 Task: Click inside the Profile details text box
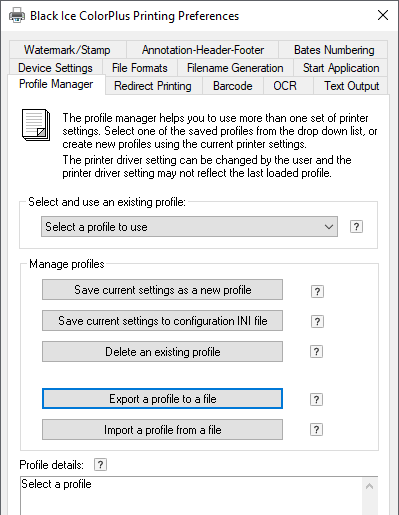(191, 496)
